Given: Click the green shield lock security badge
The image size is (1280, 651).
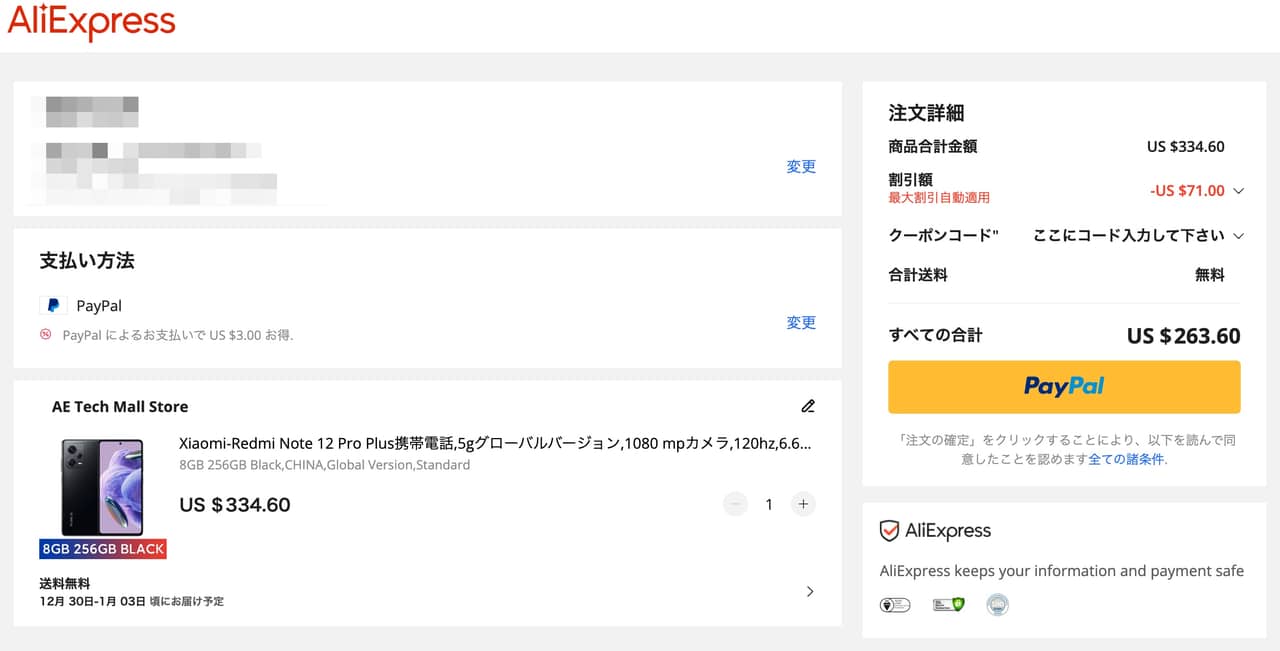Looking at the screenshot, I should coord(947,604).
